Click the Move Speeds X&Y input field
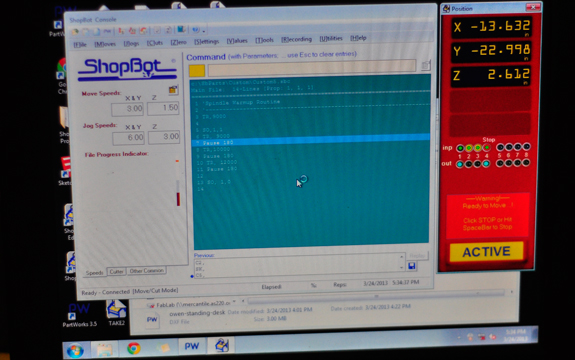 coord(127,109)
